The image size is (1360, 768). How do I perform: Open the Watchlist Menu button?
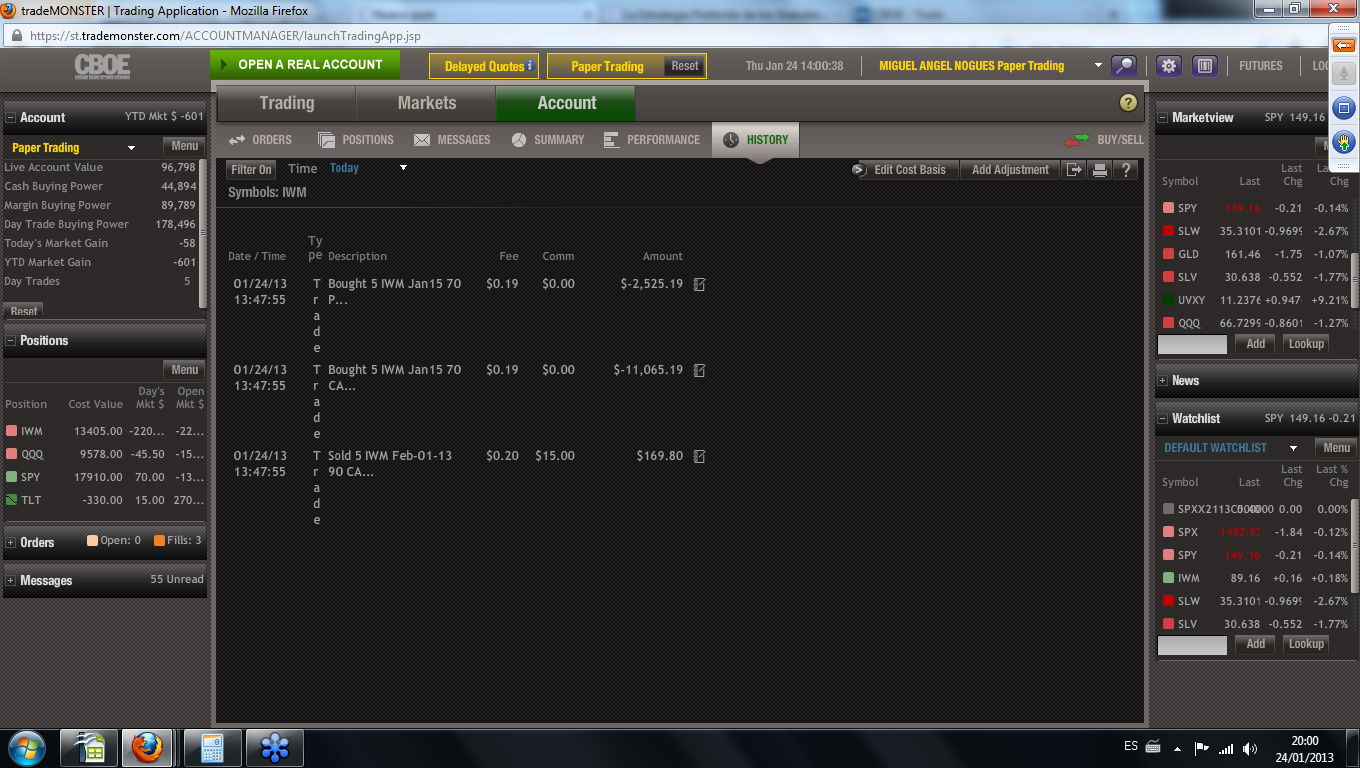1336,448
